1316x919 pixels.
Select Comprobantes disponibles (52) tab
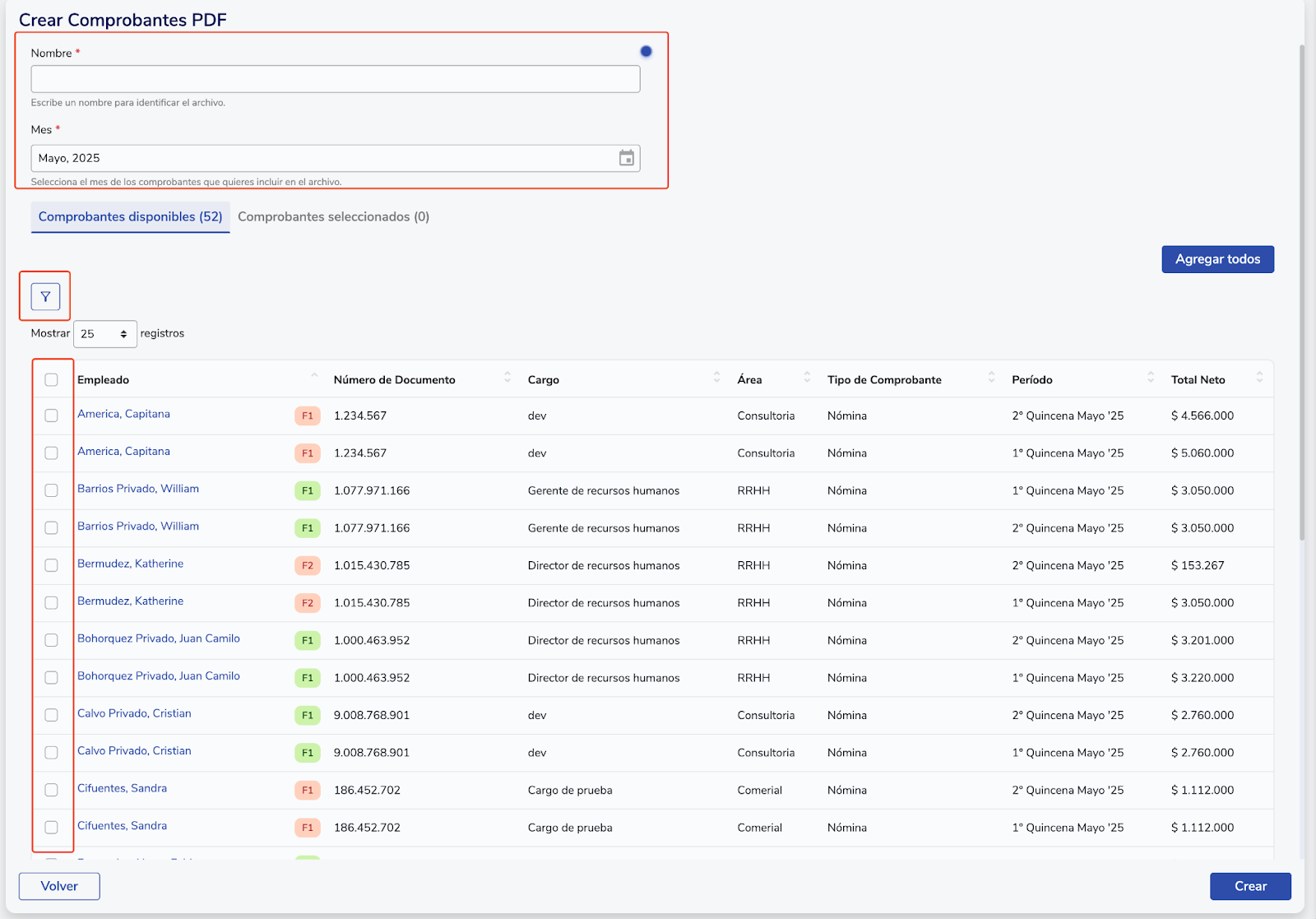pos(130,217)
